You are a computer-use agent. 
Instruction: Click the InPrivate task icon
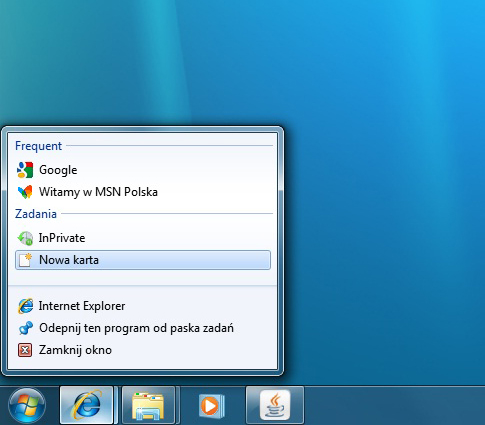pyautogui.click(x=25, y=238)
